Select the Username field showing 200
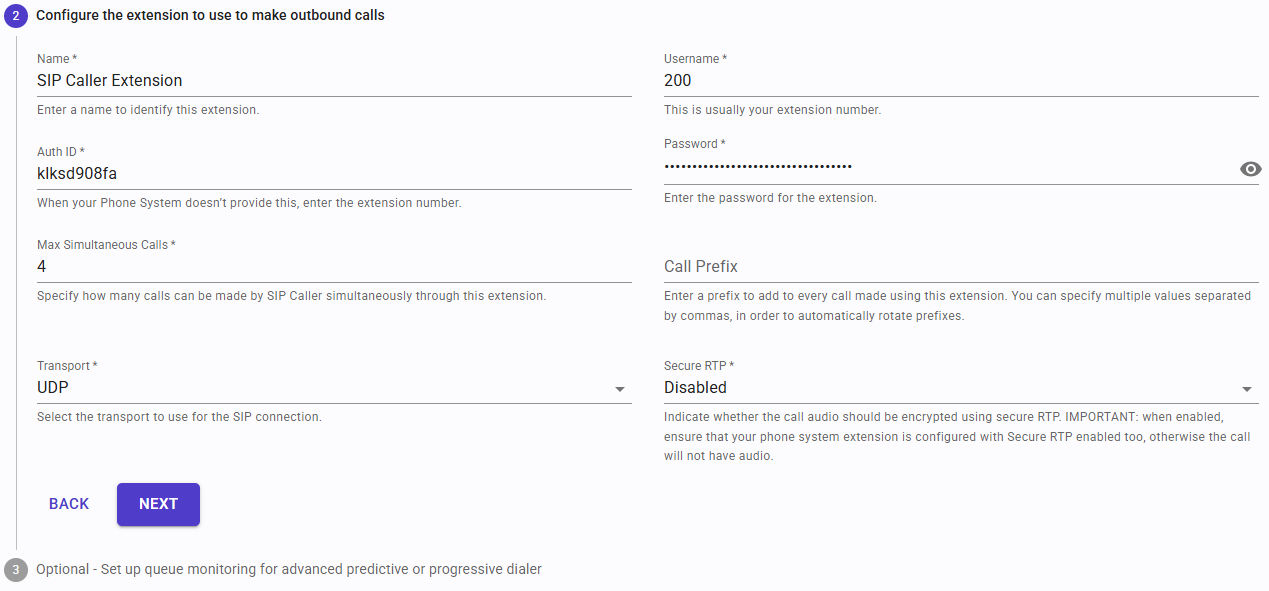1269x591 pixels. (960, 80)
